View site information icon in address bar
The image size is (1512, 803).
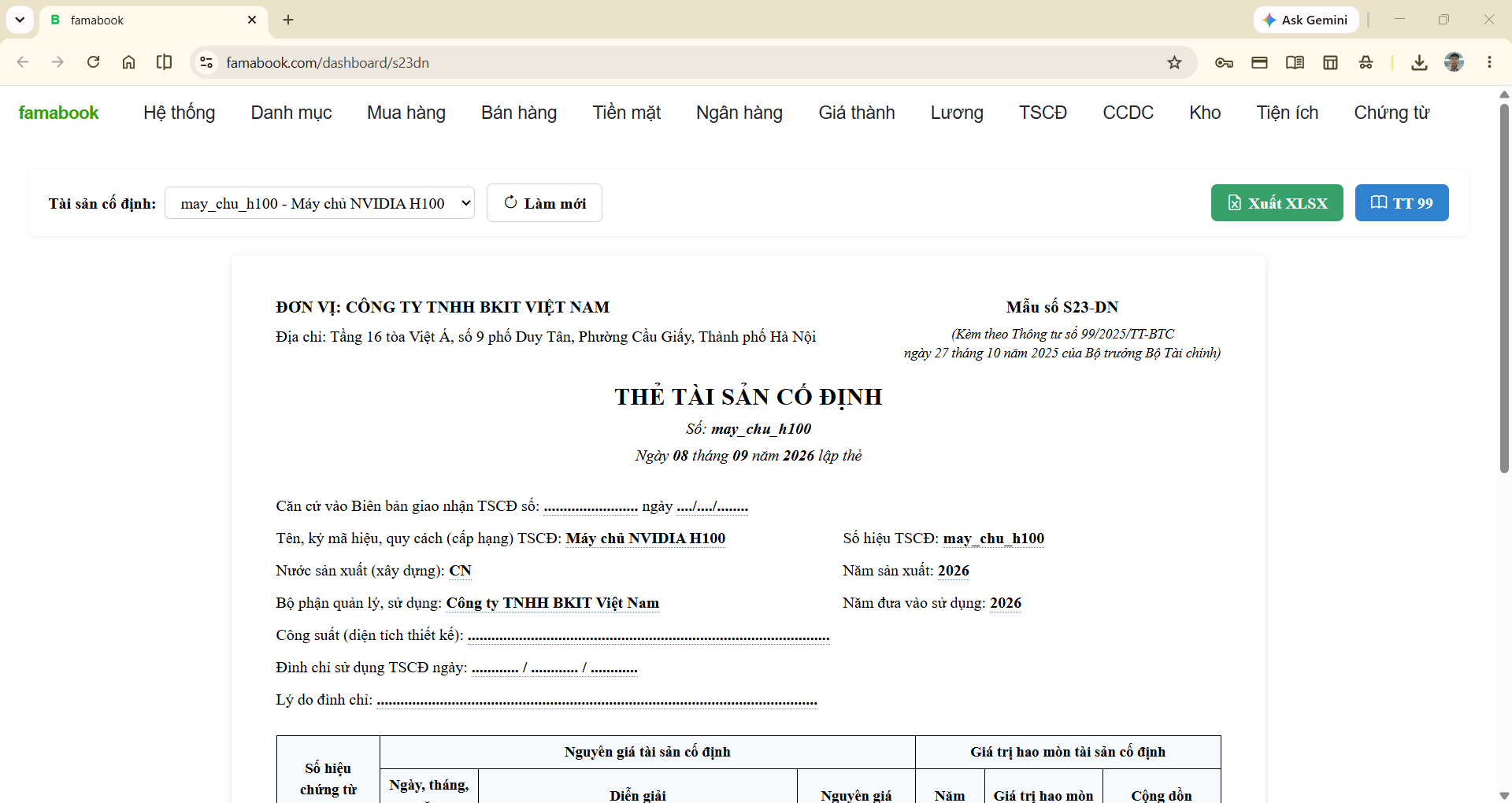(206, 62)
